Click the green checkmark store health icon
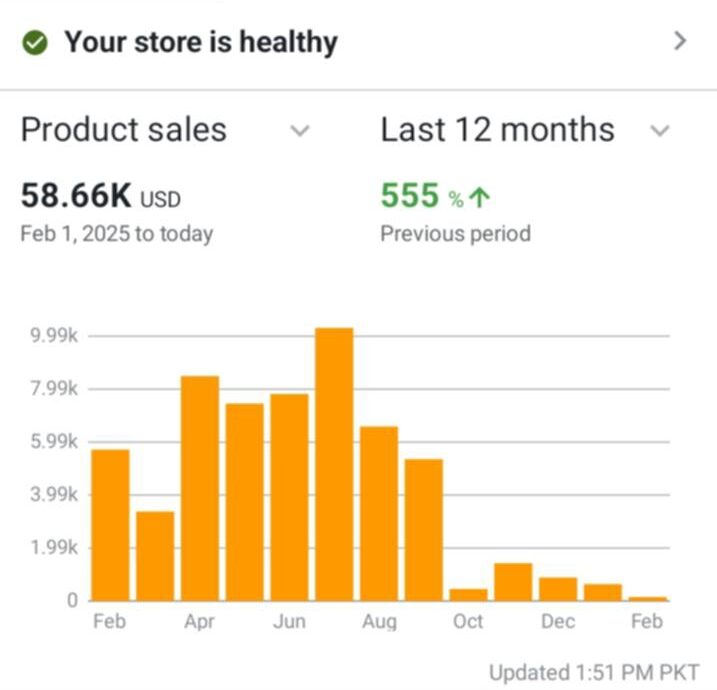 pyautogui.click(x=36, y=43)
